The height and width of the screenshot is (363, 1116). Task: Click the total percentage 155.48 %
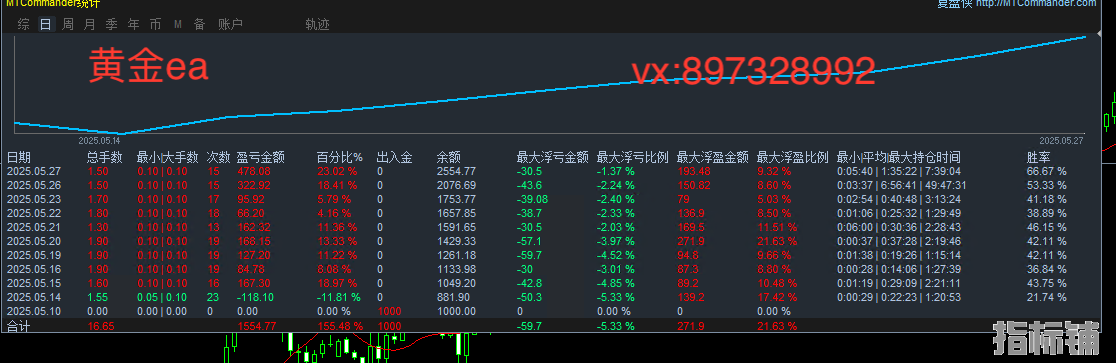click(x=339, y=327)
